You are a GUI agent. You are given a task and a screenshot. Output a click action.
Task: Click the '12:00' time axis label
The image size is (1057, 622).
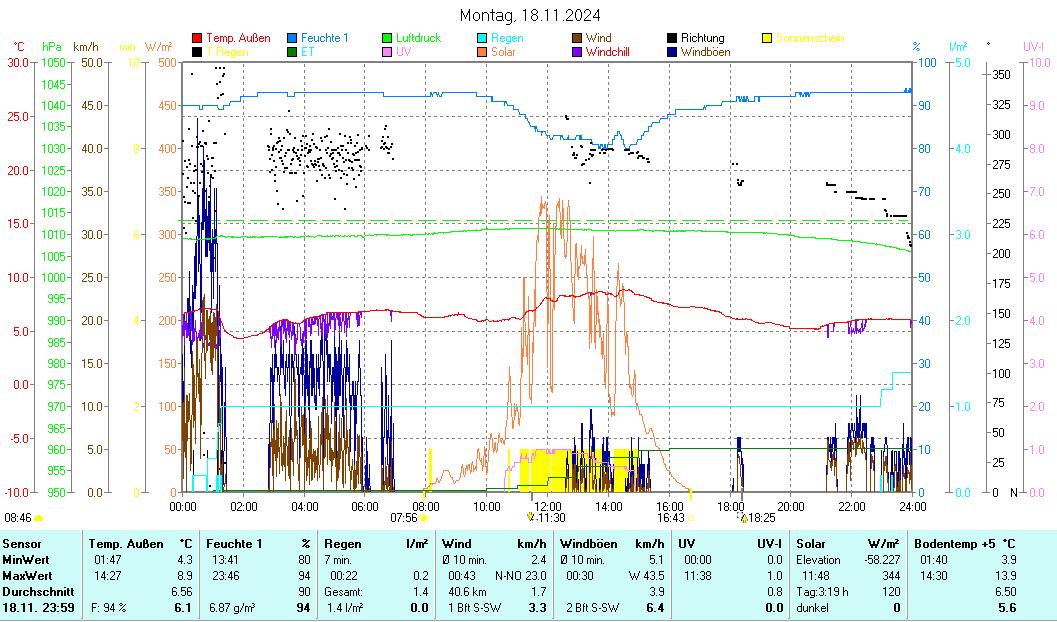(x=547, y=507)
